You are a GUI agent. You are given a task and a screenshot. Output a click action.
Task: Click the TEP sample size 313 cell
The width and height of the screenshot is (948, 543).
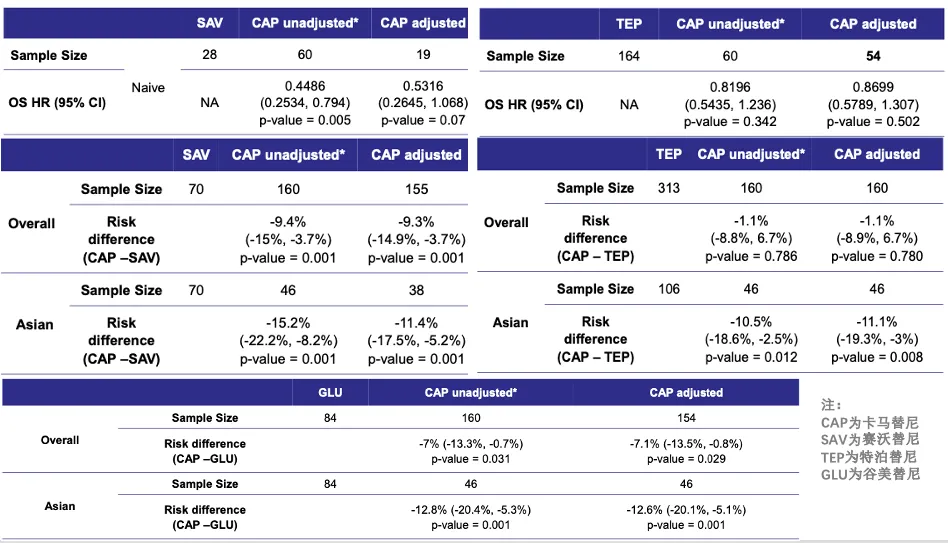(x=668, y=188)
